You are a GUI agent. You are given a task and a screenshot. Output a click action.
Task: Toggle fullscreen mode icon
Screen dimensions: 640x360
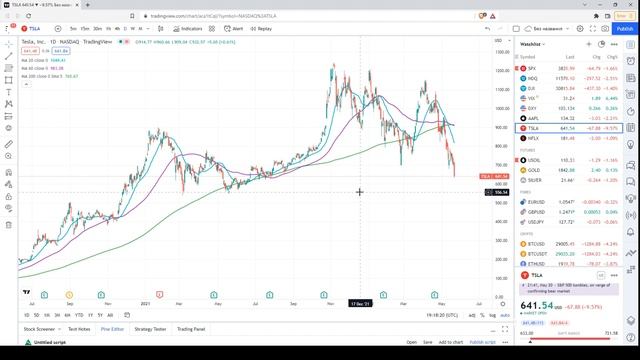(593, 29)
